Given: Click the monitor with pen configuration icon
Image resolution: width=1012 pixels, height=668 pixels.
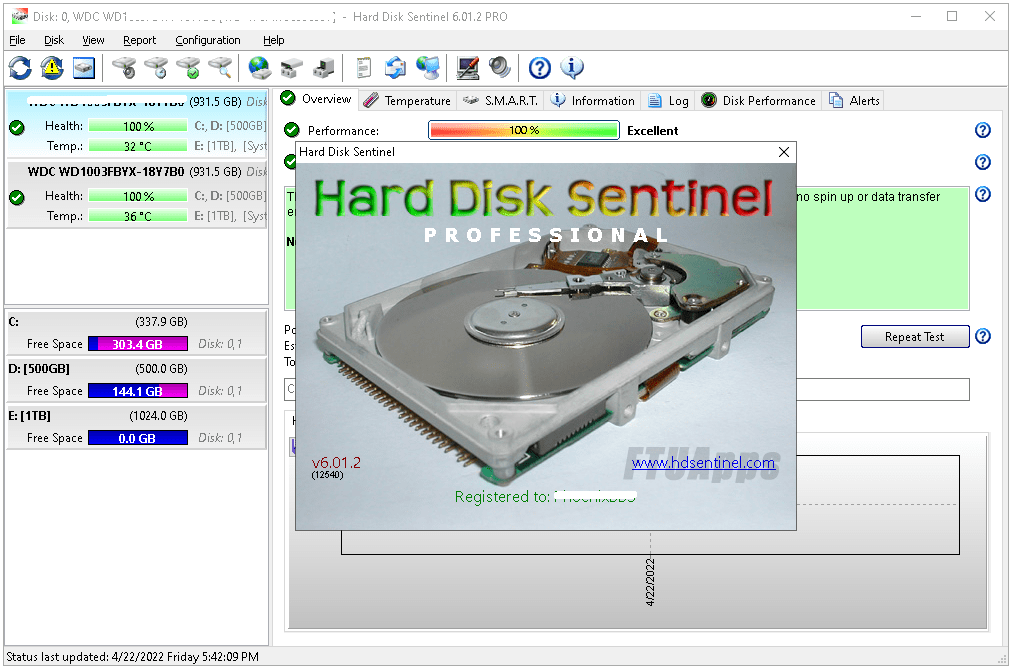Looking at the screenshot, I should (467, 67).
